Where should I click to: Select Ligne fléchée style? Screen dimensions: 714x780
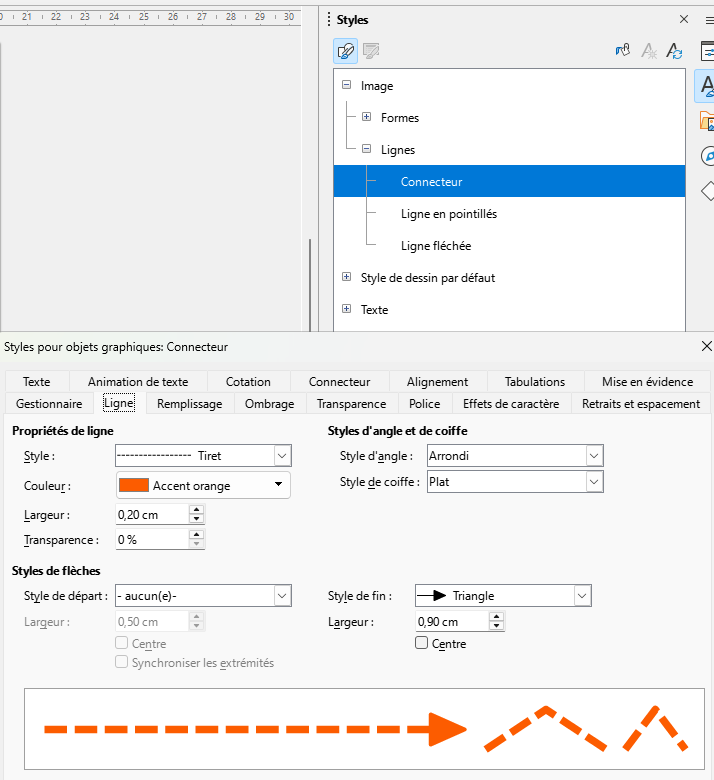[436, 246]
